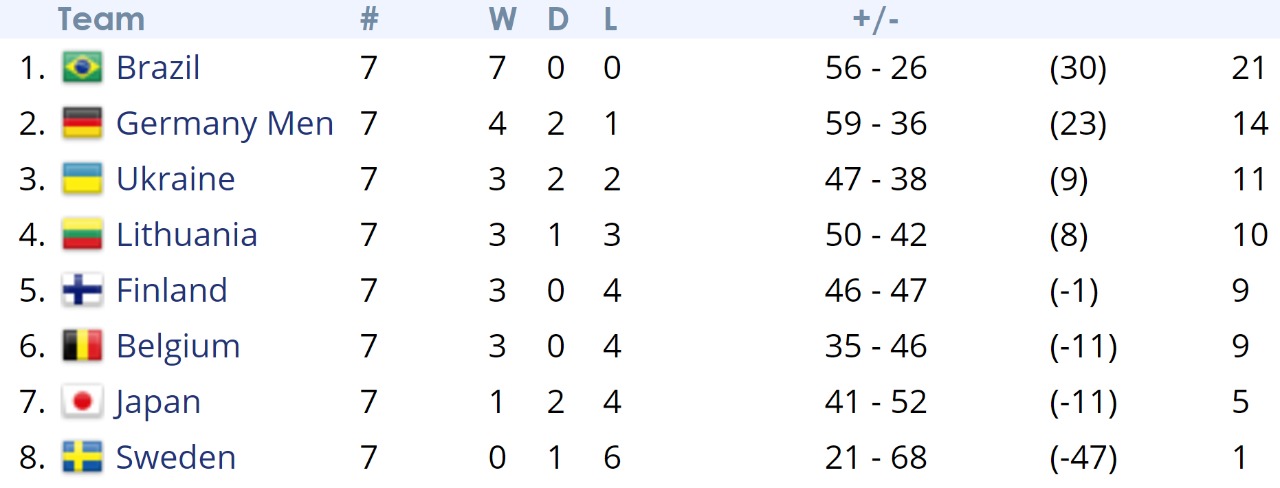Screen dimensions: 1280x488
Task: Click the Finland flag icon
Action: [x=82, y=291]
